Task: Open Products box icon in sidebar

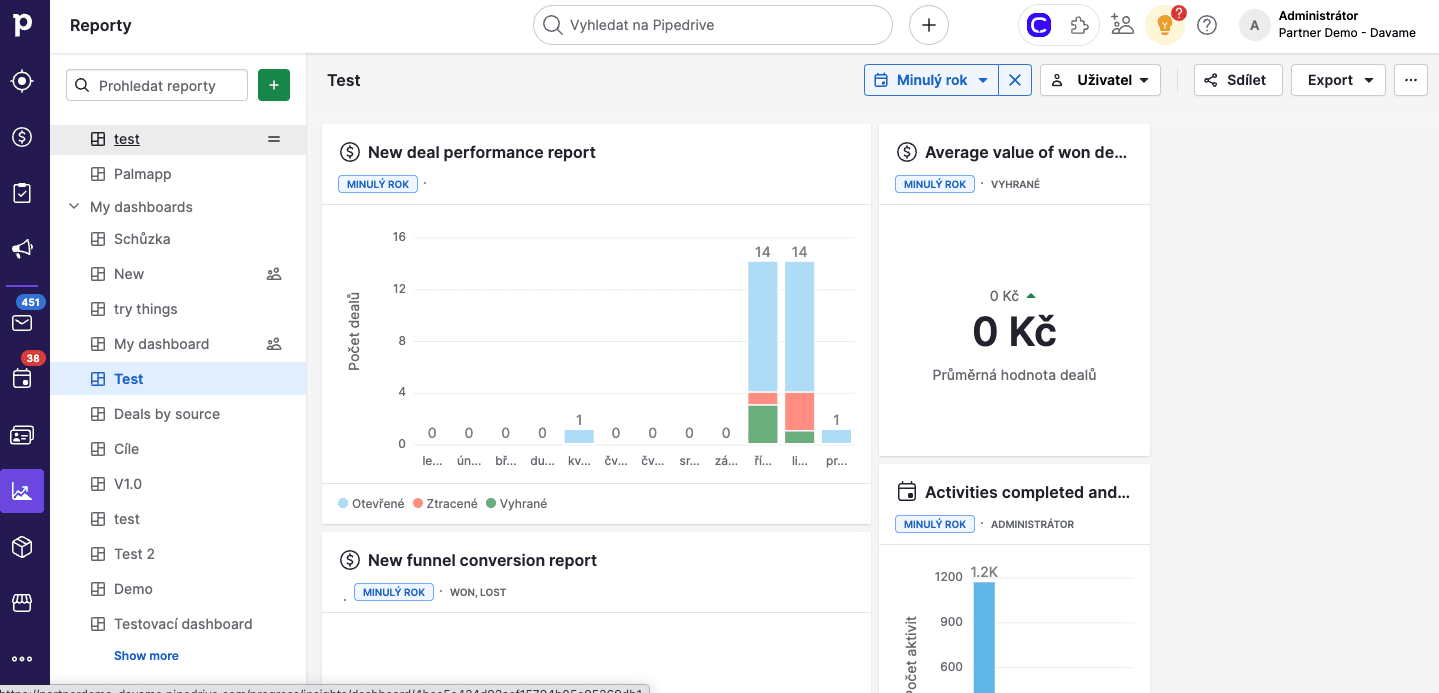Action: (22, 547)
